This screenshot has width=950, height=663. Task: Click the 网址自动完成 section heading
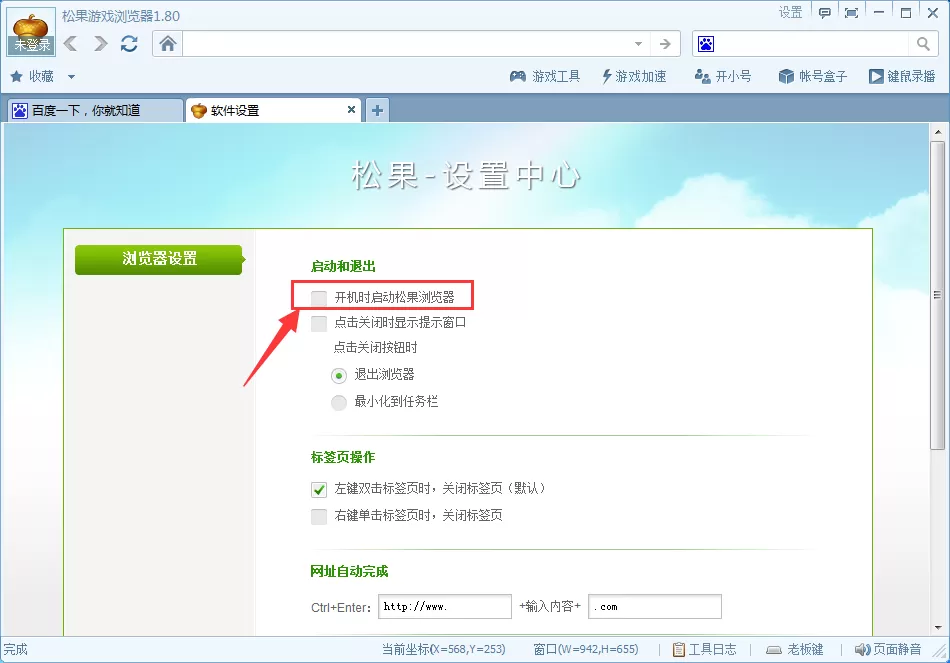(x=349, y=571)
